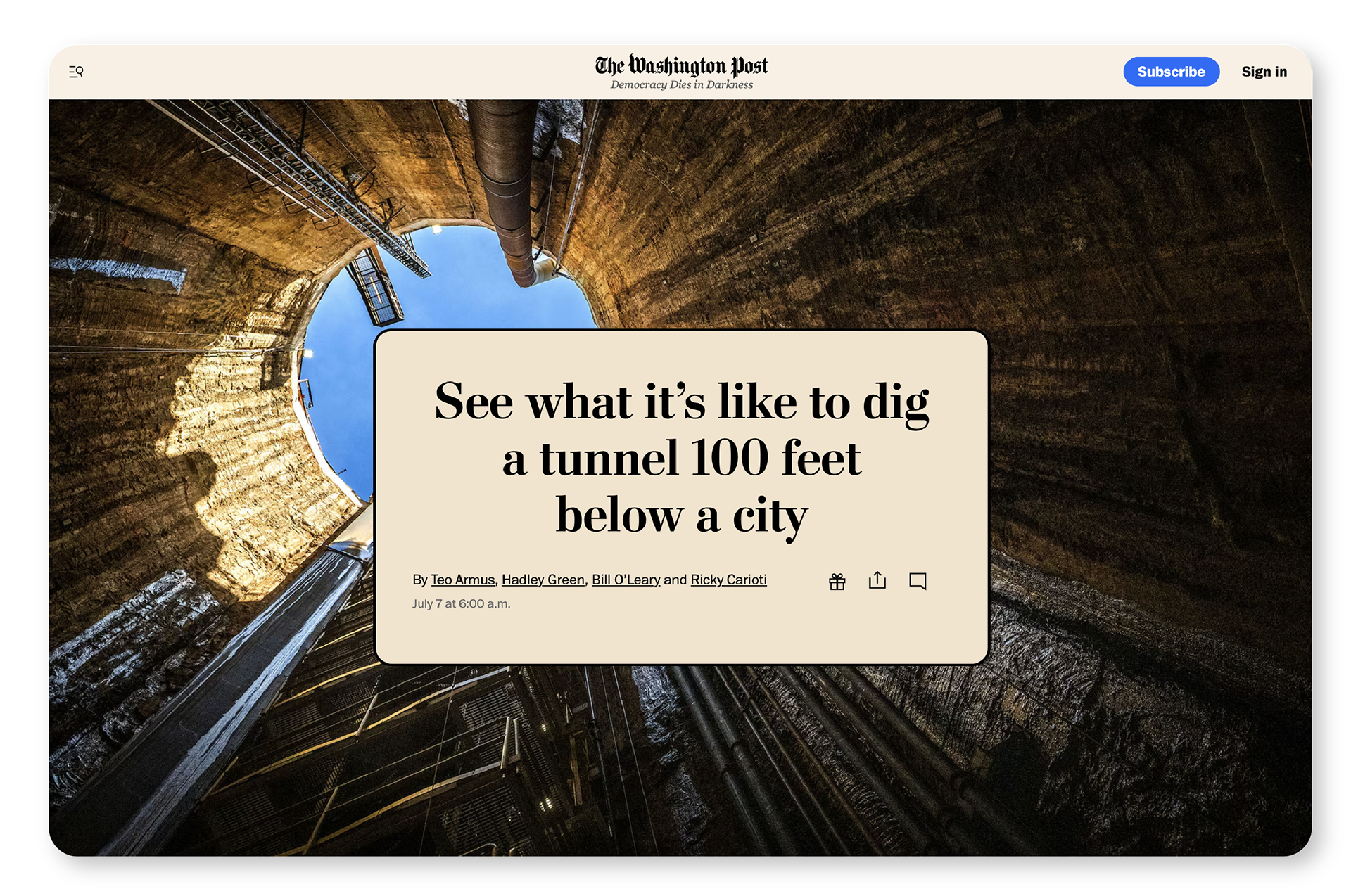The height and width of the screenshot is (896, 1351).
Task: Visit Ricky Carioti's author page
Action: click(x=728, y=580)
